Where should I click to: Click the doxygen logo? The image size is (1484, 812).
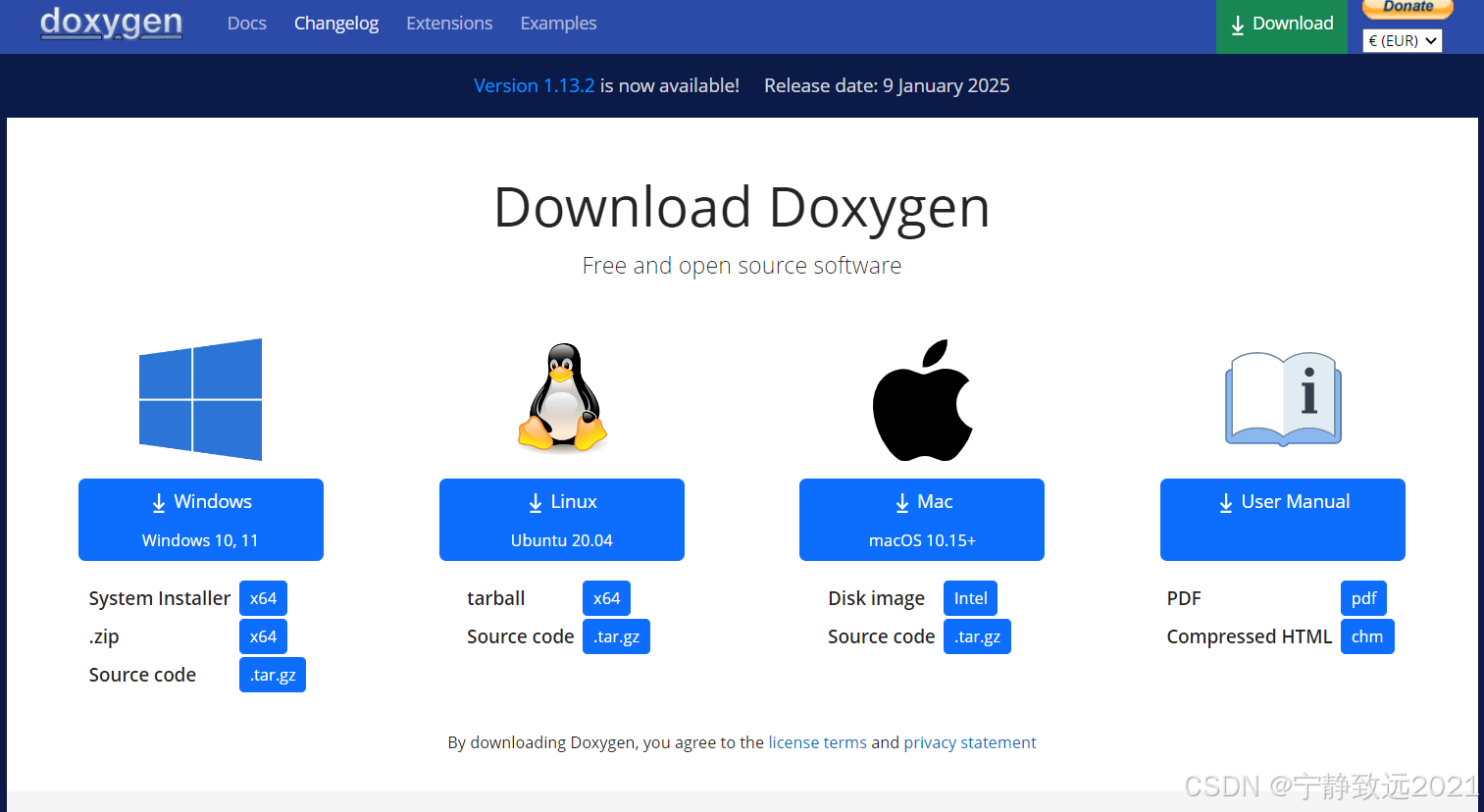pos(111,23)
